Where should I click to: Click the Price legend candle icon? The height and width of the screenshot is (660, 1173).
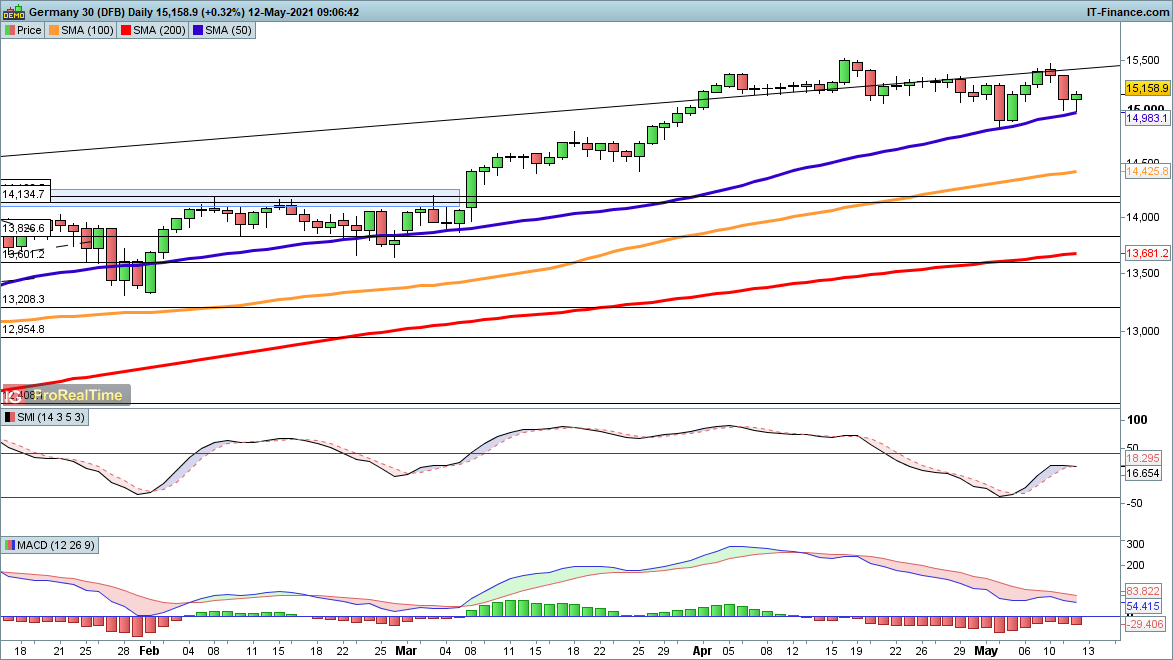click(x=10, y=30)
